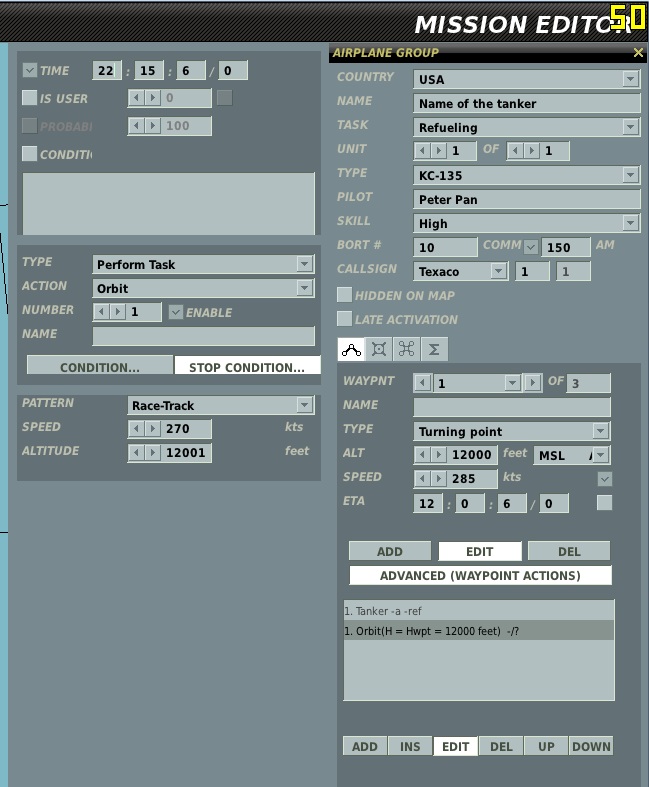
Task: Increase the waypoint ALT 12000 arrow
Action: point(439,455)
